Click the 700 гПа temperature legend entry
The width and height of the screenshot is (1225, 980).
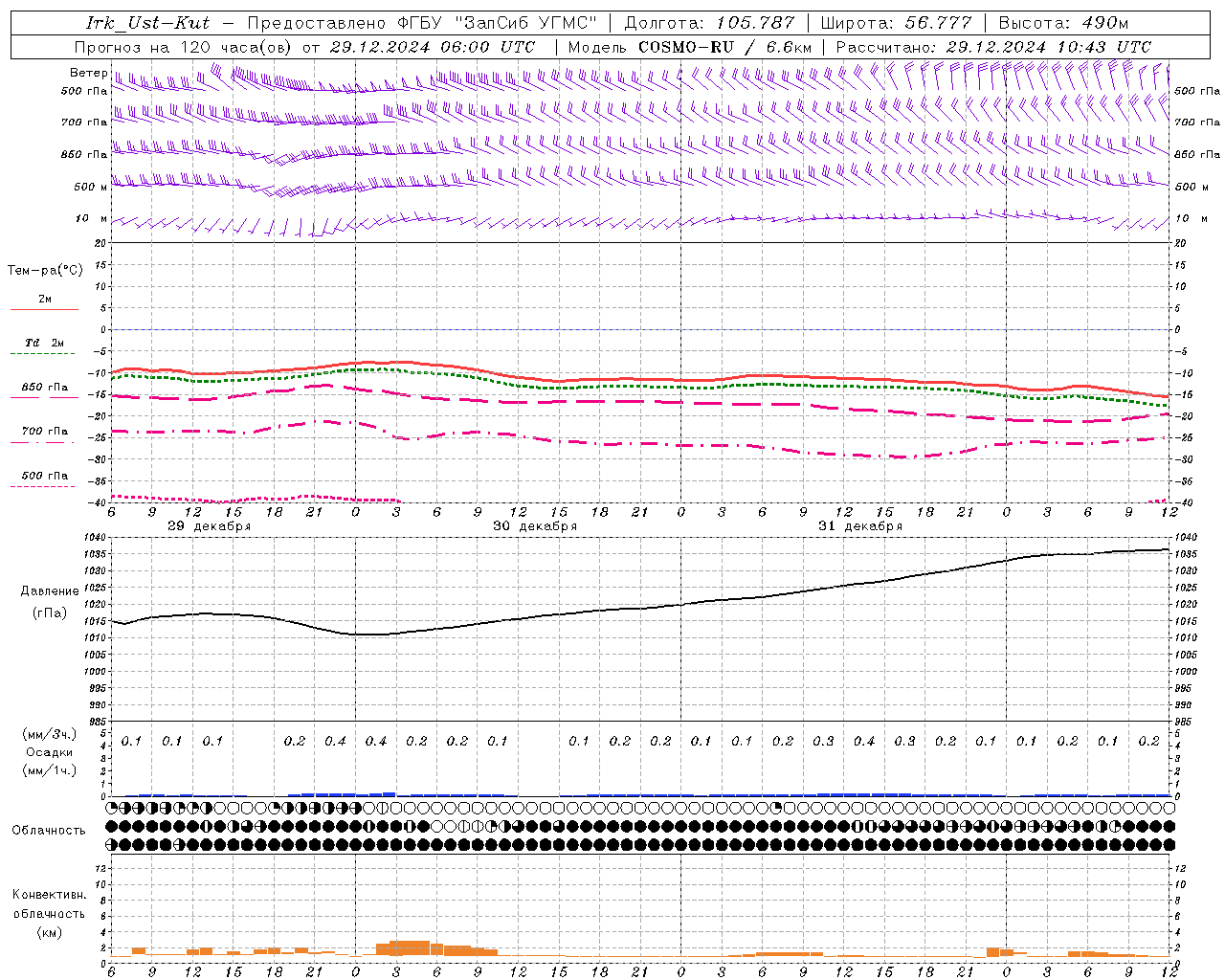(45, 432)
